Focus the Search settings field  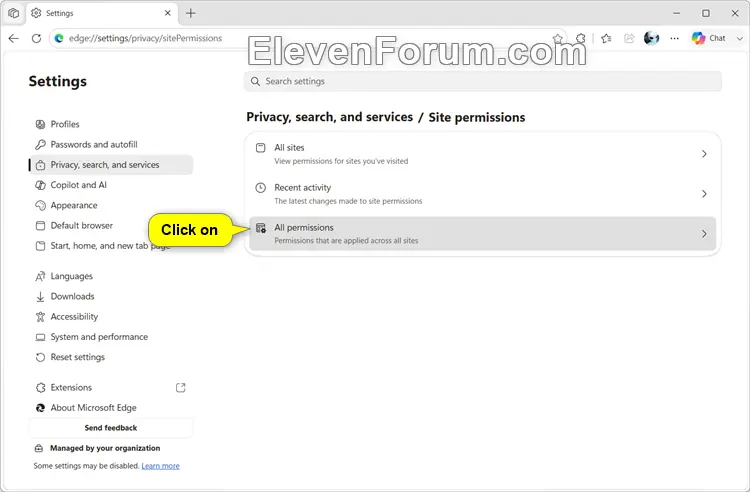click(x=483, y=81)
